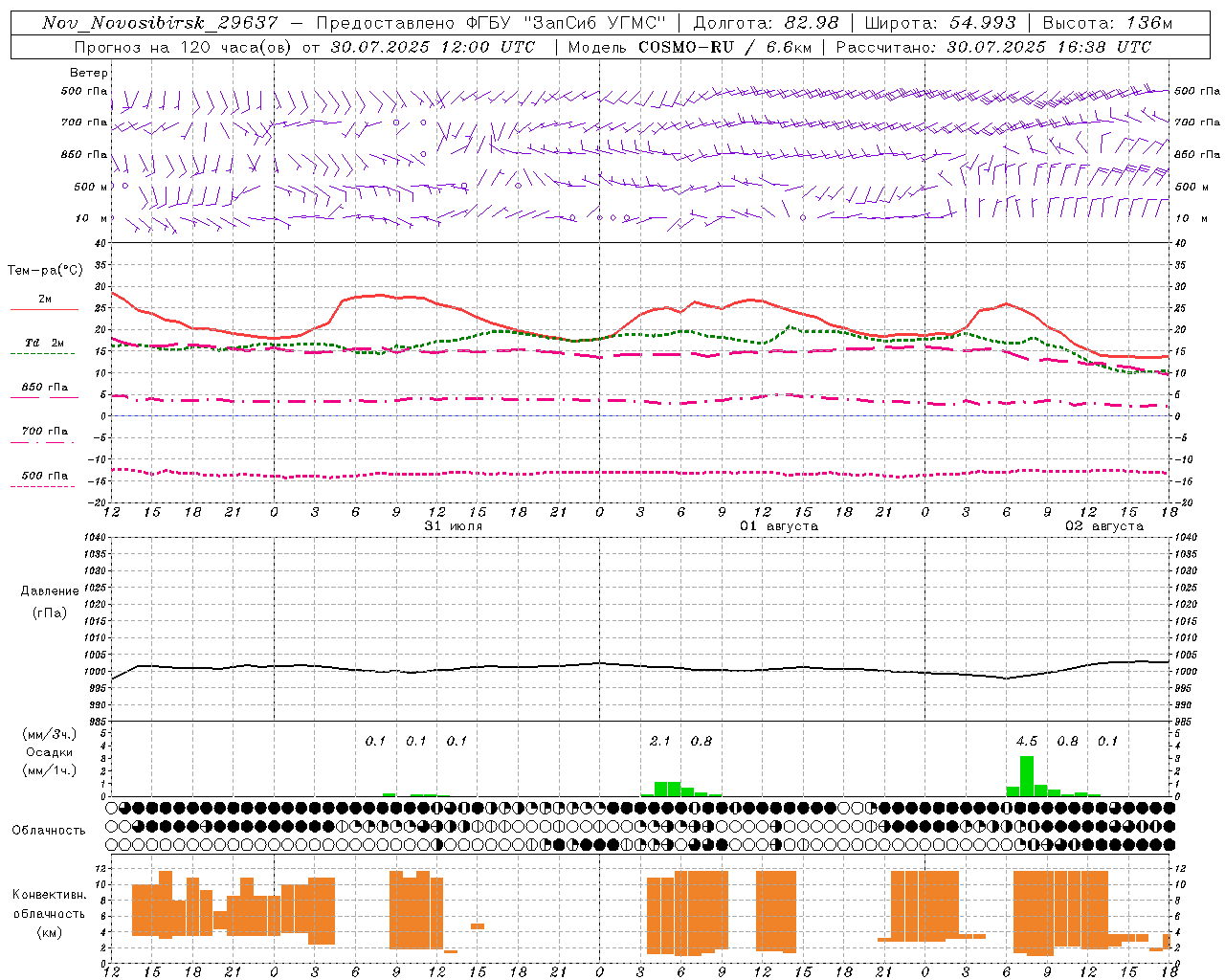Click model label 'COSMO-RU / 6.6км'
This screenshot has width=1225, height=980.
point(724,47)
